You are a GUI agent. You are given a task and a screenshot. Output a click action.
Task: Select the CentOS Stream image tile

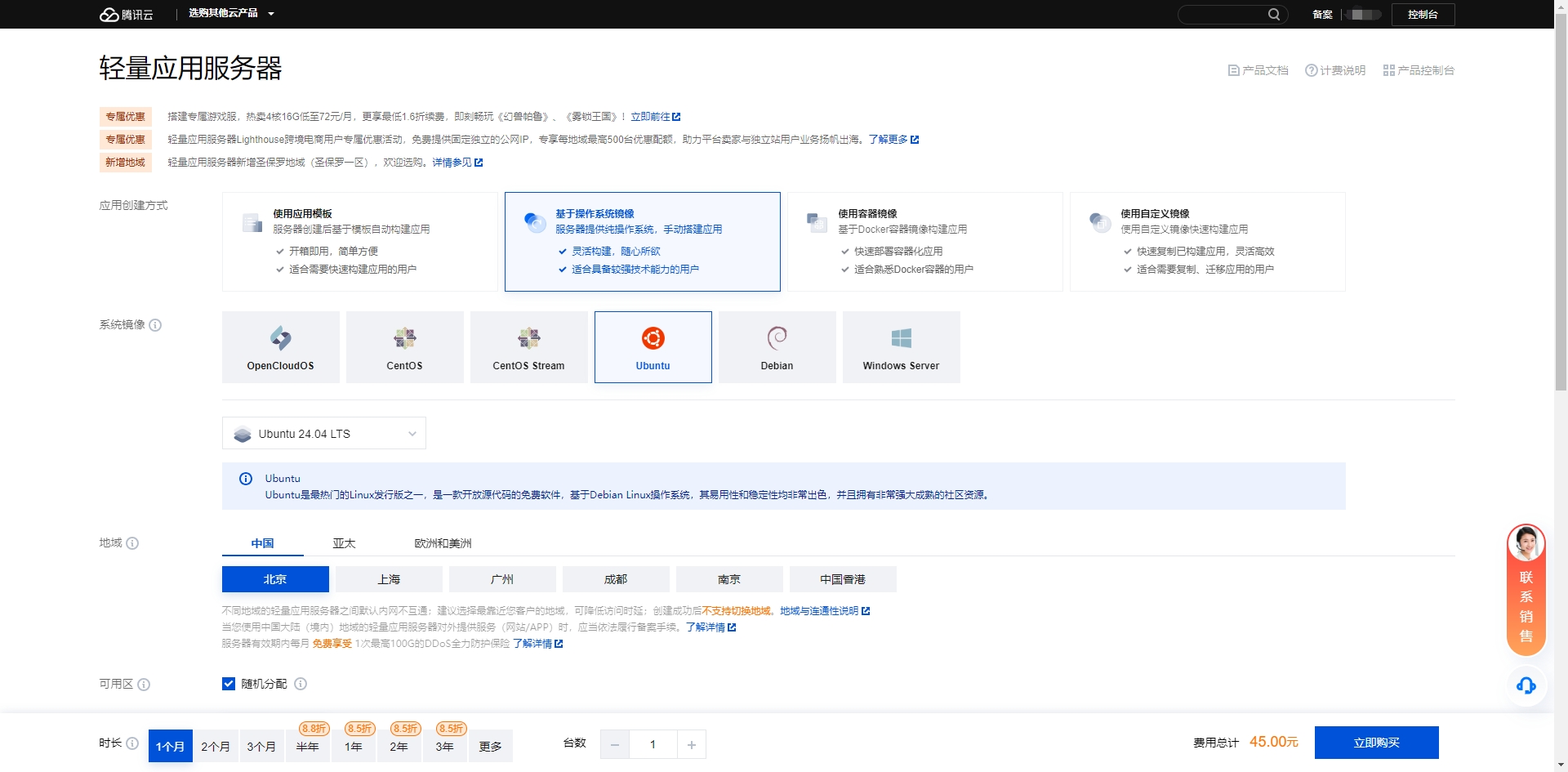(x=529, y=347)
